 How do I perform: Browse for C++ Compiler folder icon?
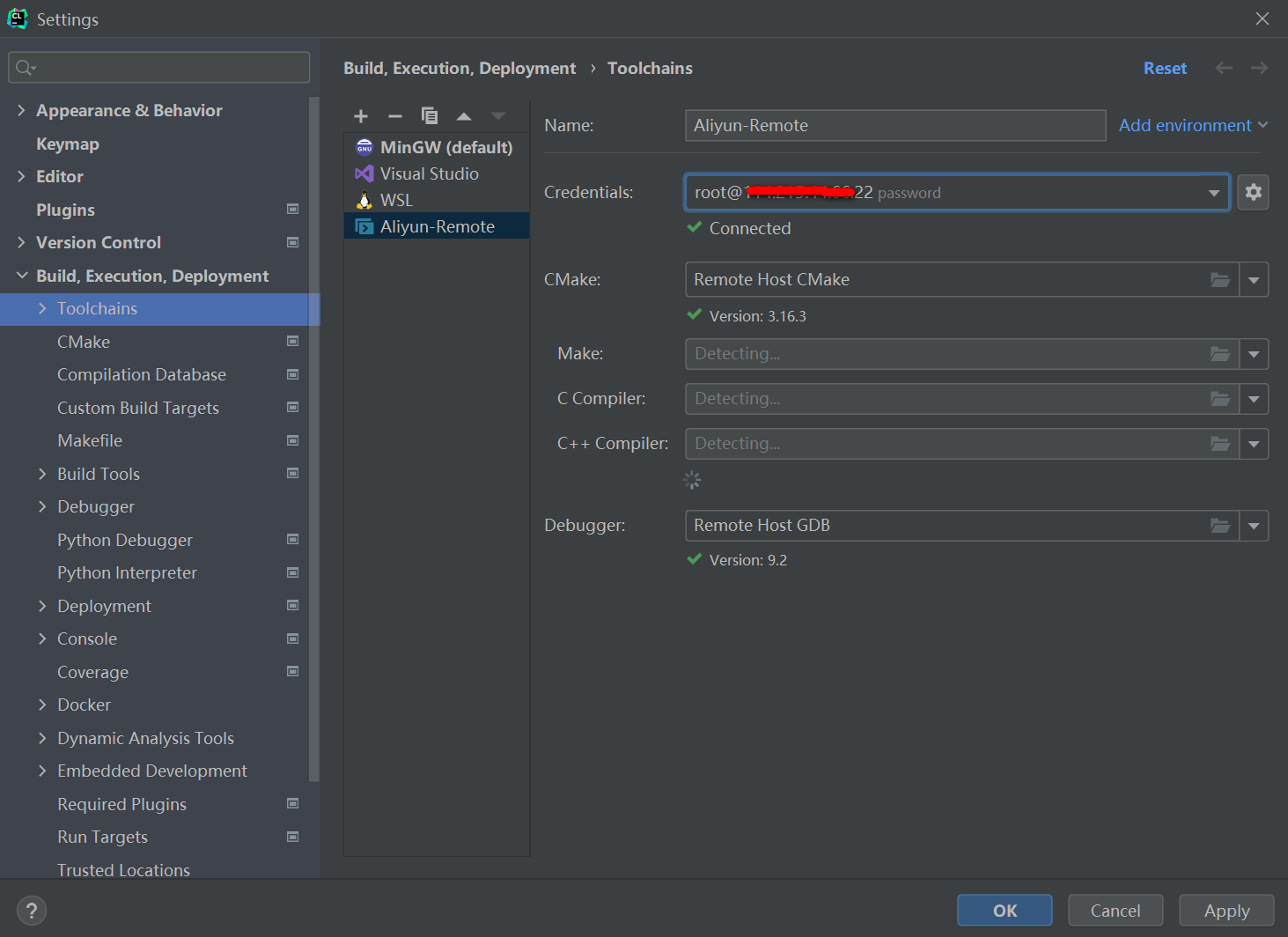pos(1220,444)
